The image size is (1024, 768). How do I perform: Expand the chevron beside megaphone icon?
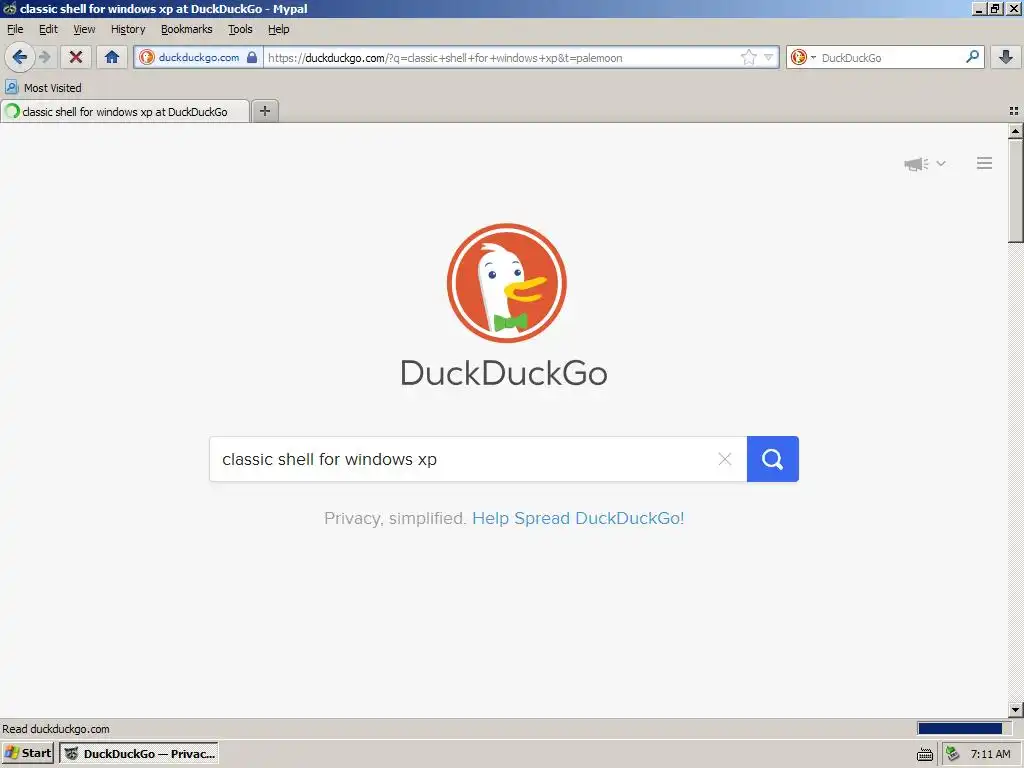[x=941, y=163]
